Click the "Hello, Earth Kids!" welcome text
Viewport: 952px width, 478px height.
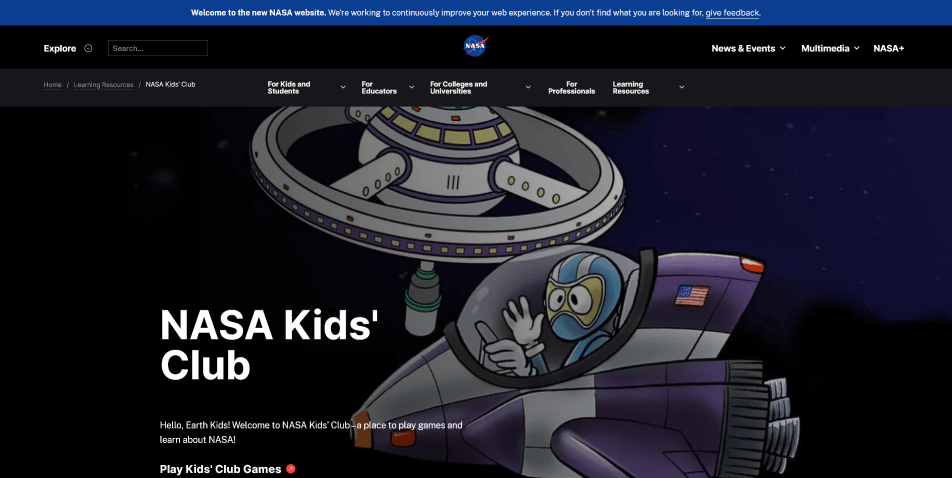coord(311,432)
